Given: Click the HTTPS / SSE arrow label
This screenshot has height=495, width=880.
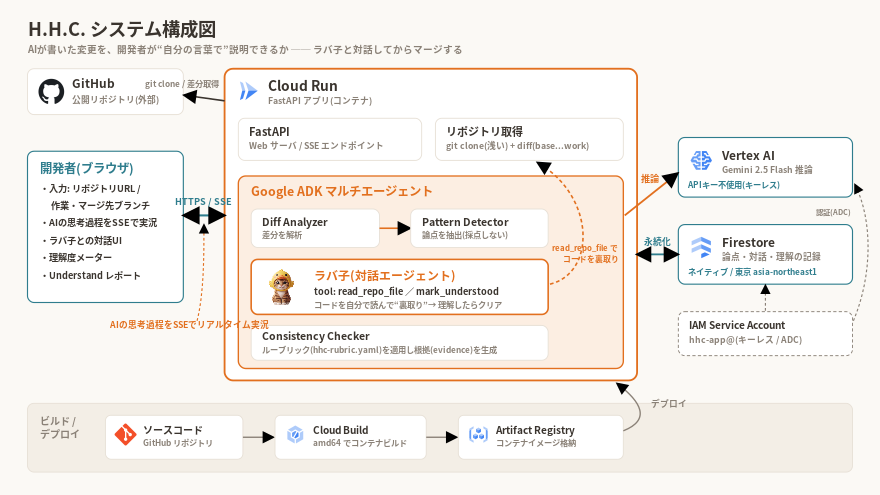Looking at the screenshot, I should (x=203, y=201).
